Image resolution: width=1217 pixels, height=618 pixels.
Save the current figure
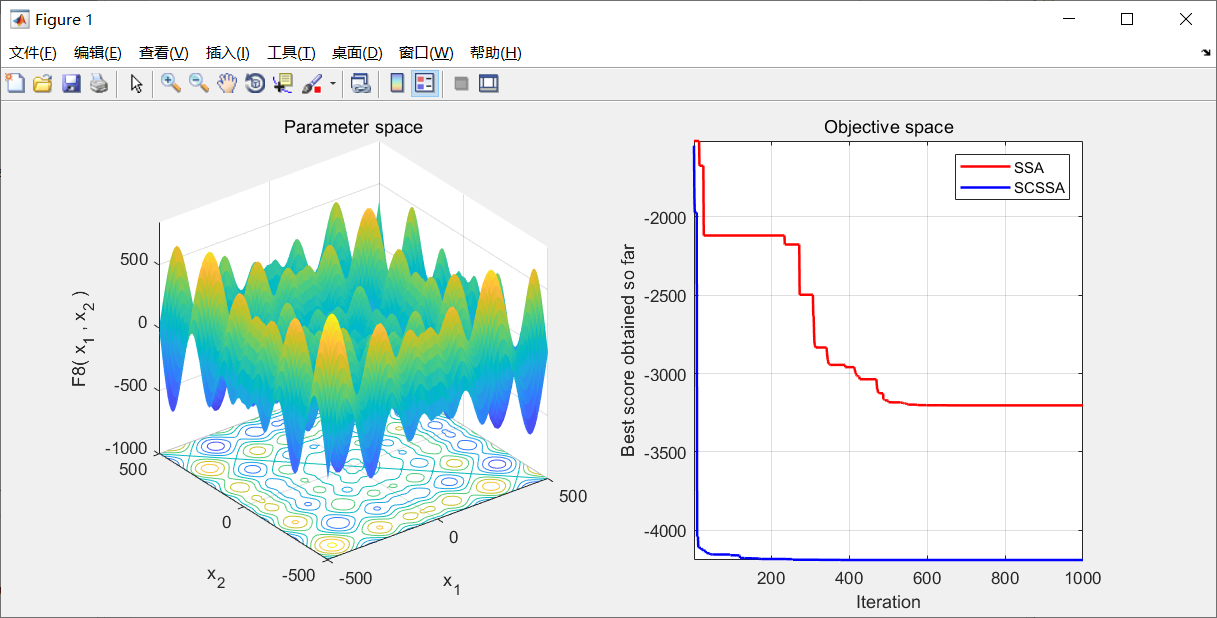(70, 84)
